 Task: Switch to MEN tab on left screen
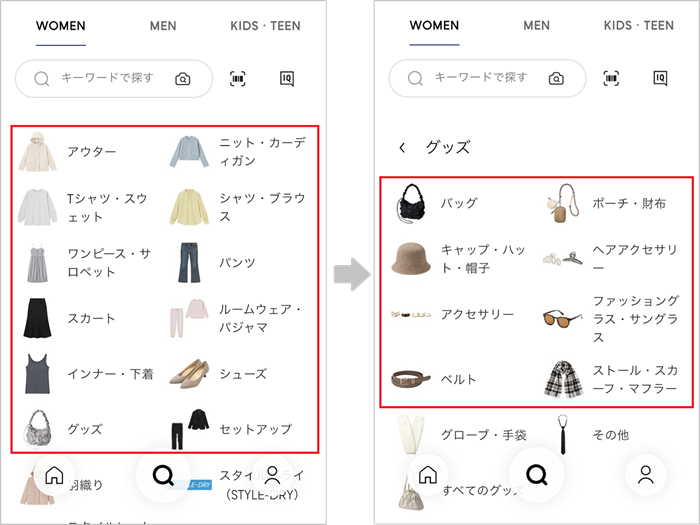pos(163,26)
